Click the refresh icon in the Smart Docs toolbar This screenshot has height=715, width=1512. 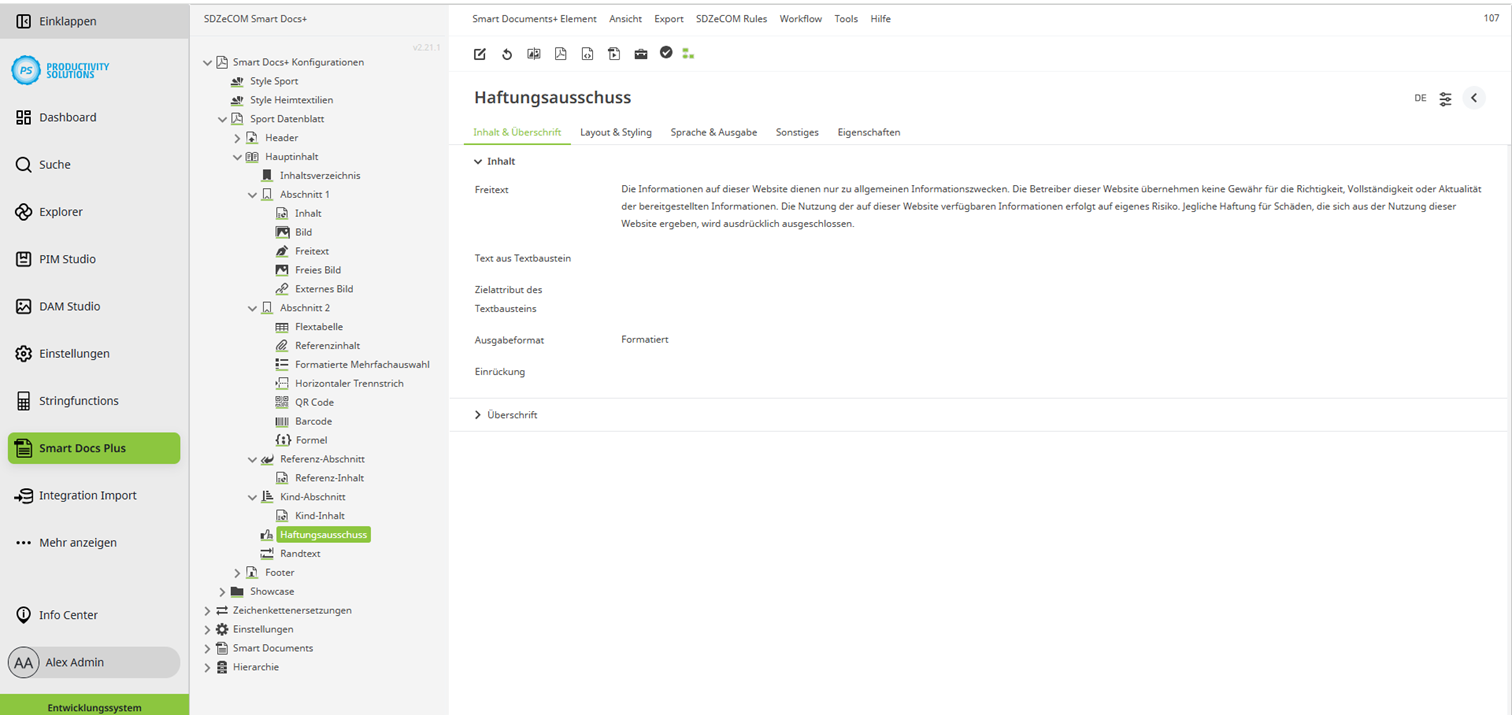pos(507,53)
